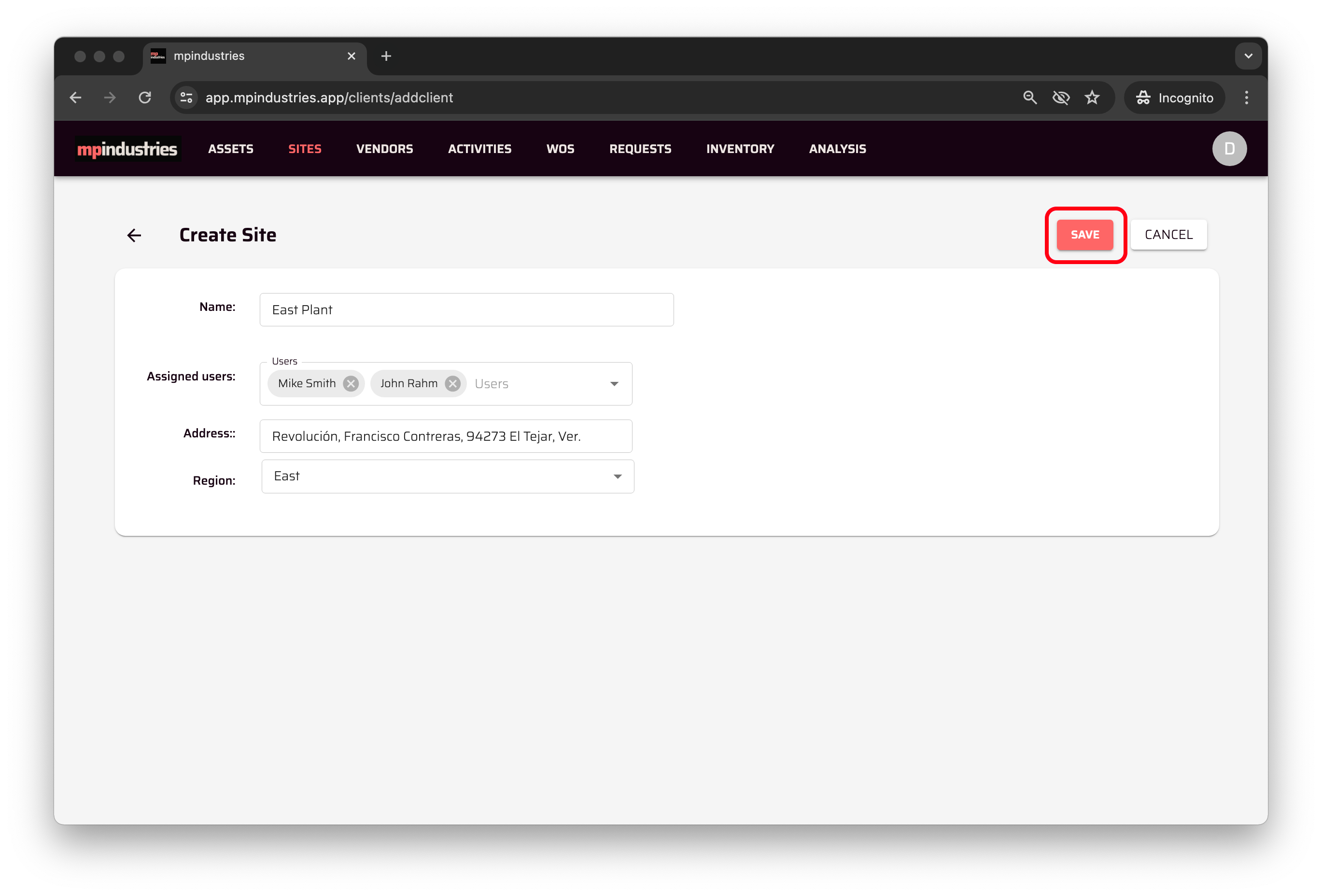
Task: Toggle the tracking protection eye icon
Action: [1060, 98]
